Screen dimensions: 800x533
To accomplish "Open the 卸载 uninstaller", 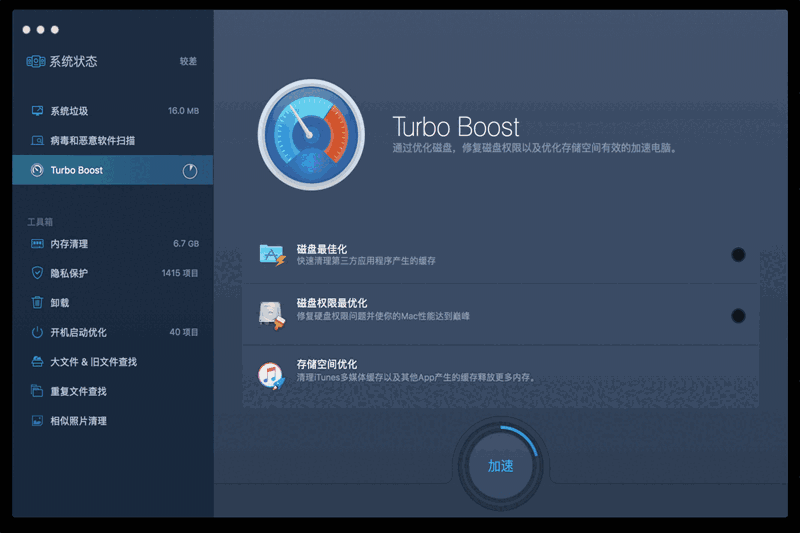I will (x=112, y=303).
